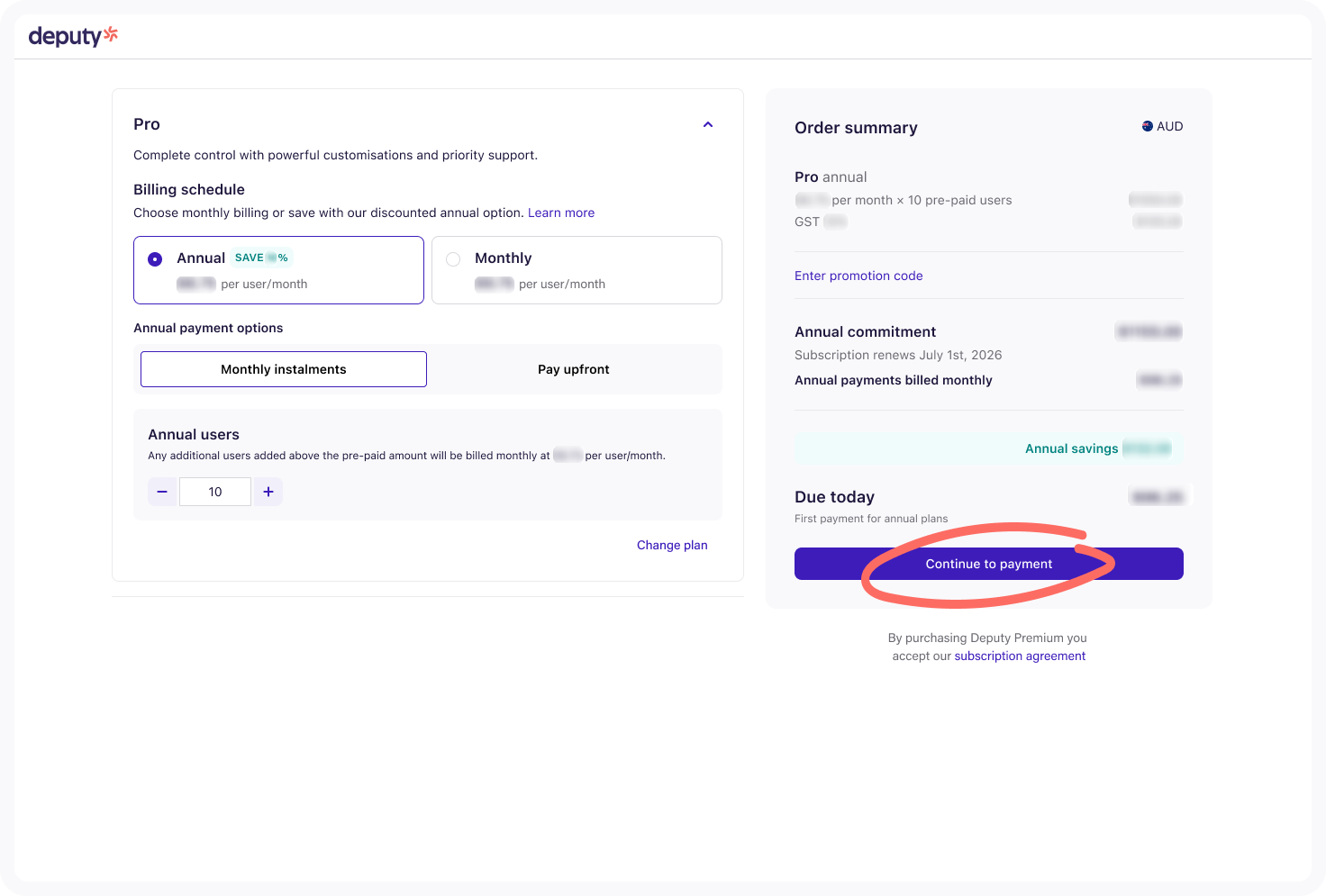
Task: Click the SAVE percentage badge
Action: coord(260,258)
